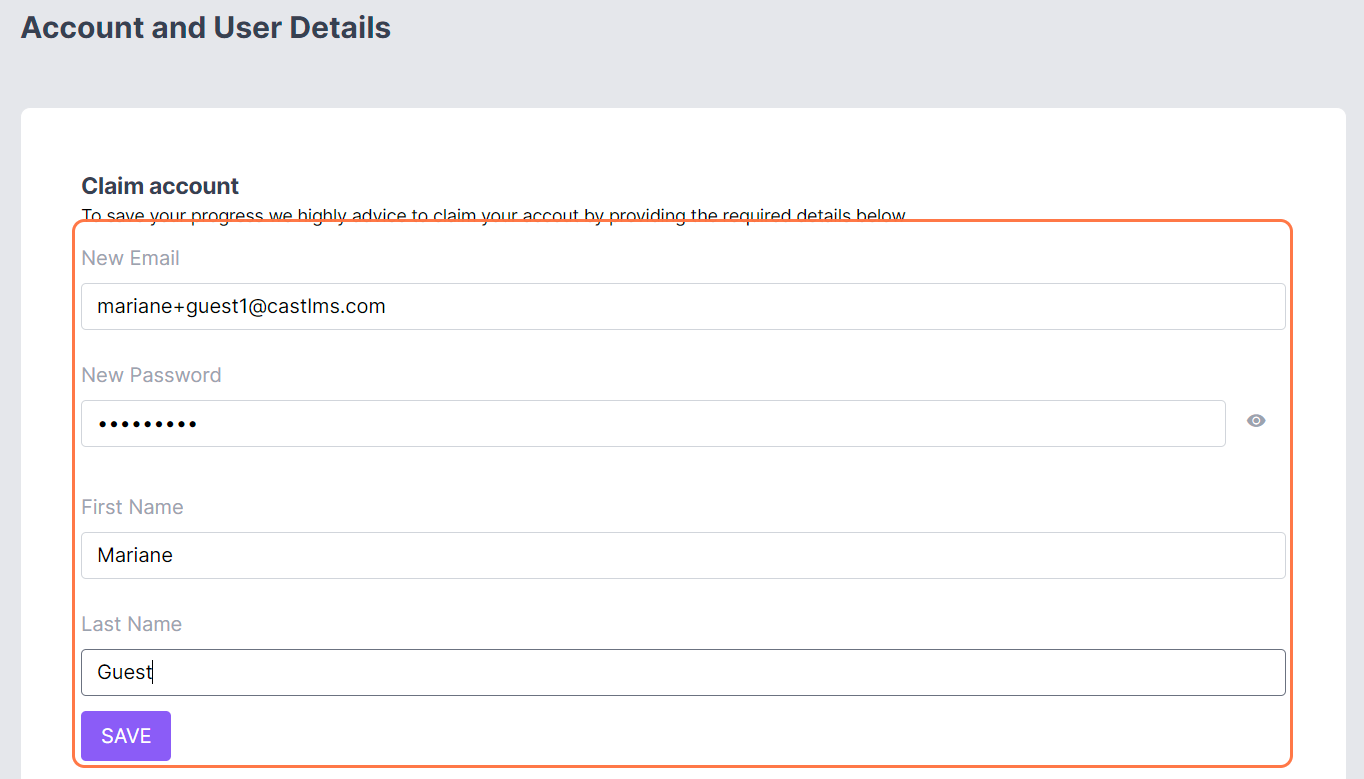Click the SAVE button

click(x=126, y=736)
